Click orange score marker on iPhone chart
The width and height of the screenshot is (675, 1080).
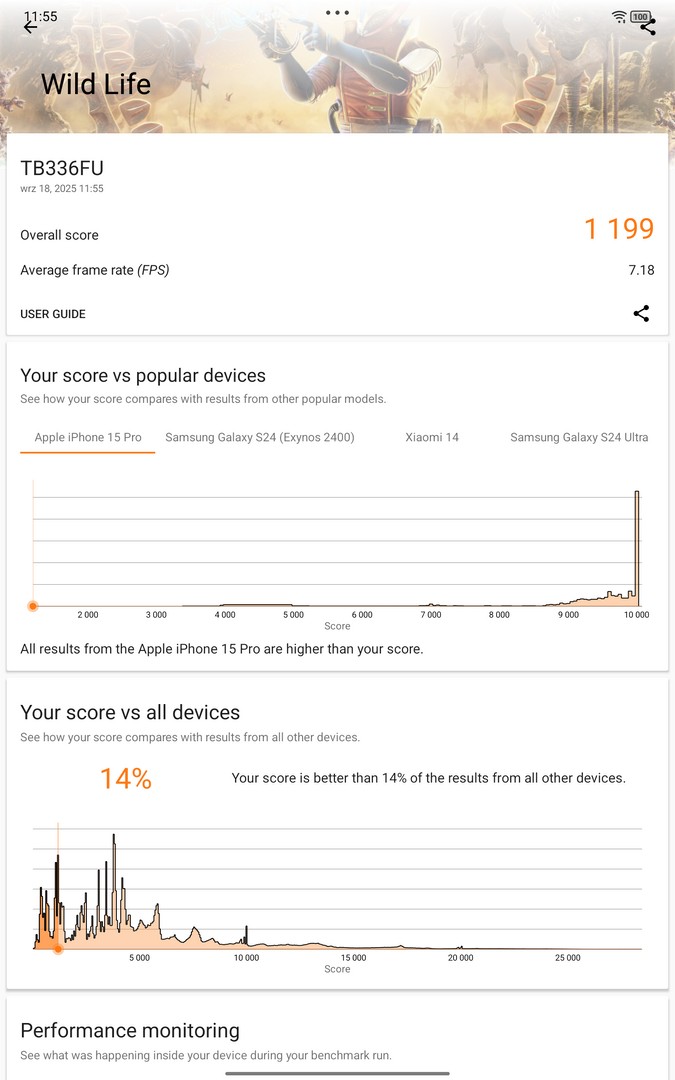pyautogui.click(x=33, y=606)
